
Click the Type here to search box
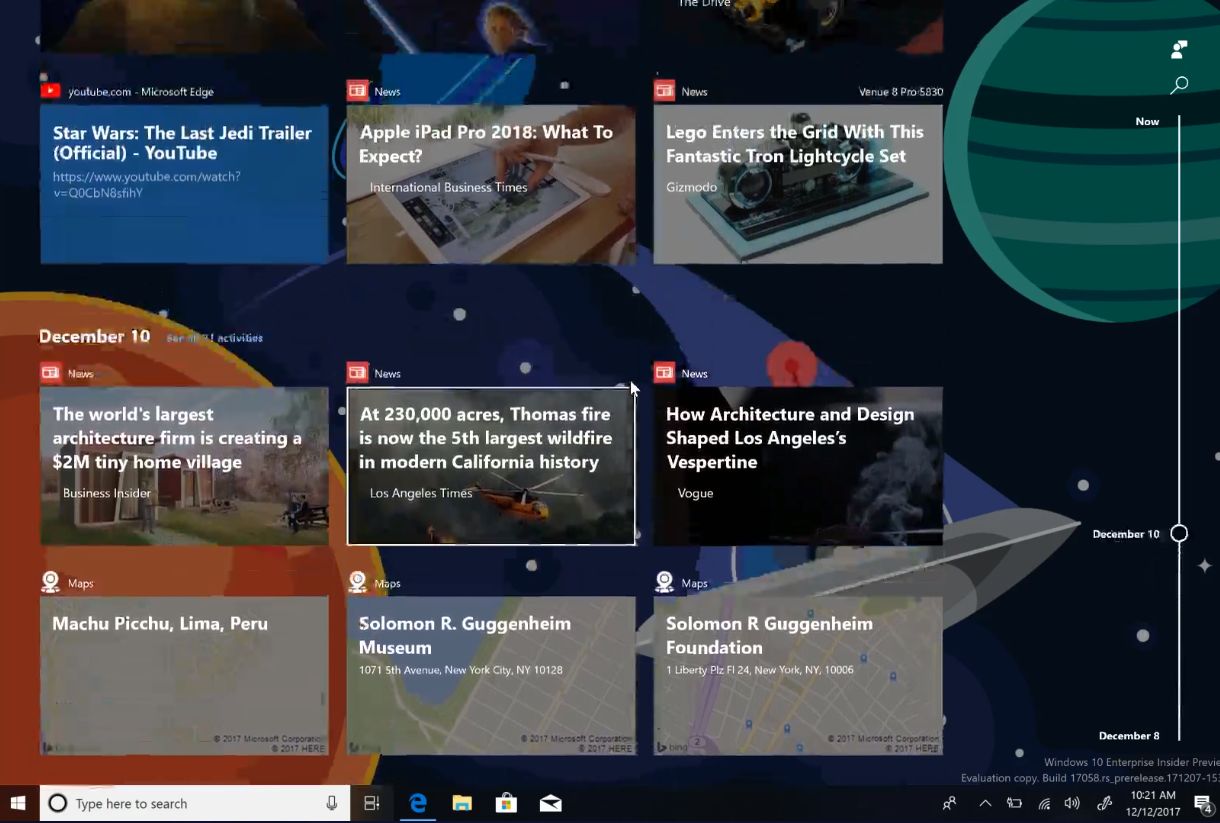[x=195, y=803]
